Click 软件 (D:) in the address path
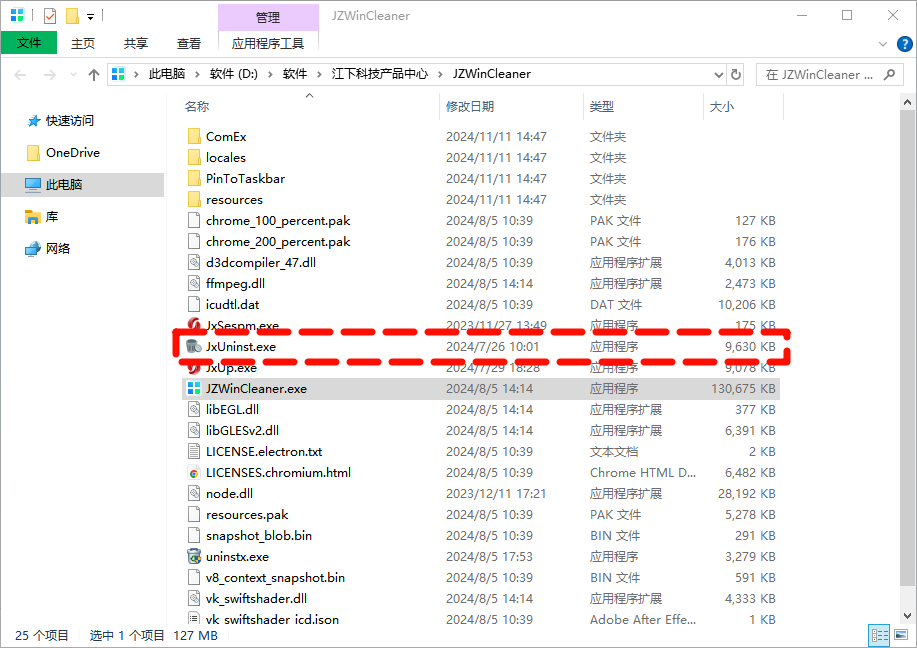917x648 pixels. click(x=233, y=74)
